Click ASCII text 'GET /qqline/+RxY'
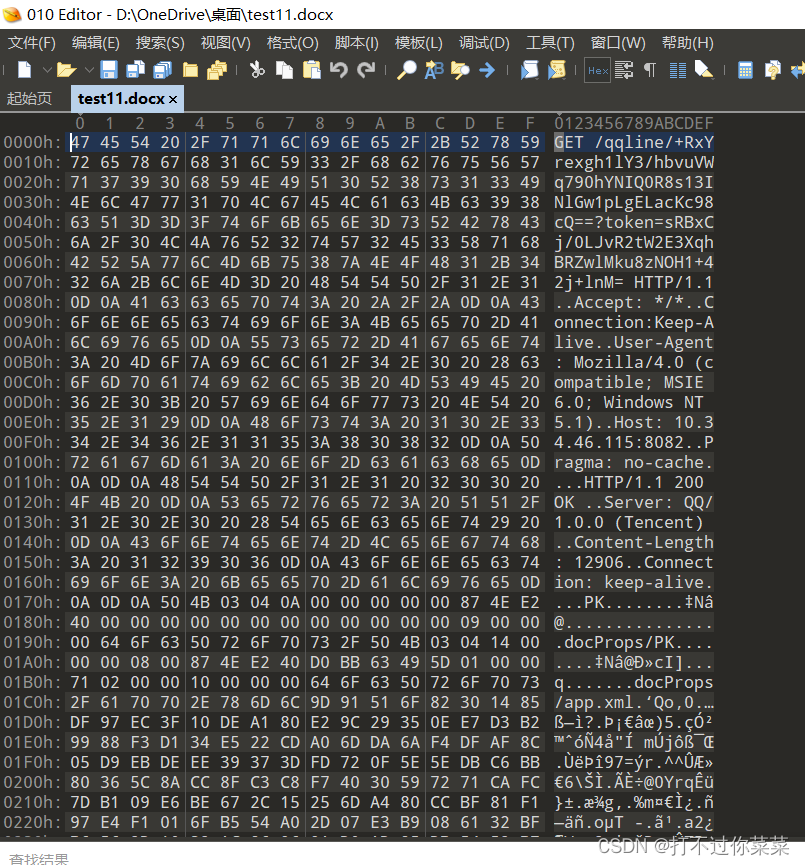The height and width of the screenshot is (865, 805). point(633,142)
